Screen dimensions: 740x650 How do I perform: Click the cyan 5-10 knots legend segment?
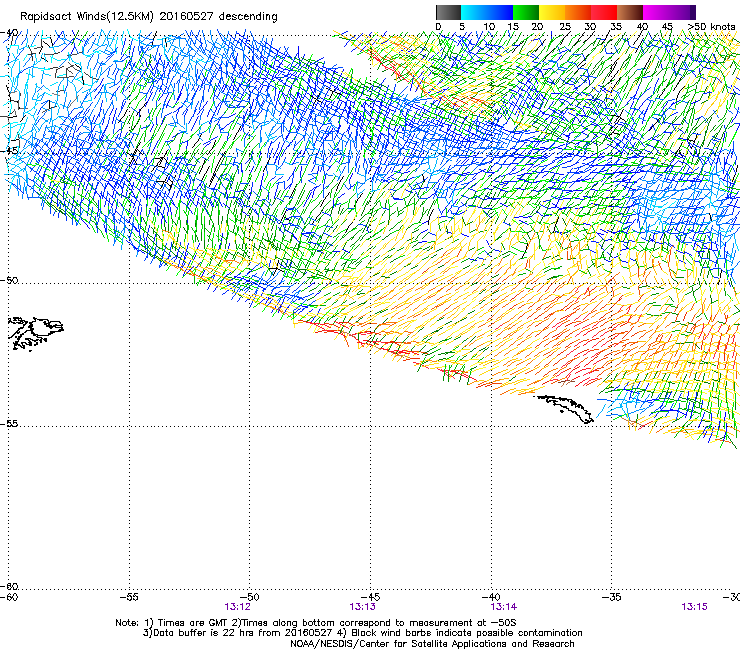click(x=474, y=12)
